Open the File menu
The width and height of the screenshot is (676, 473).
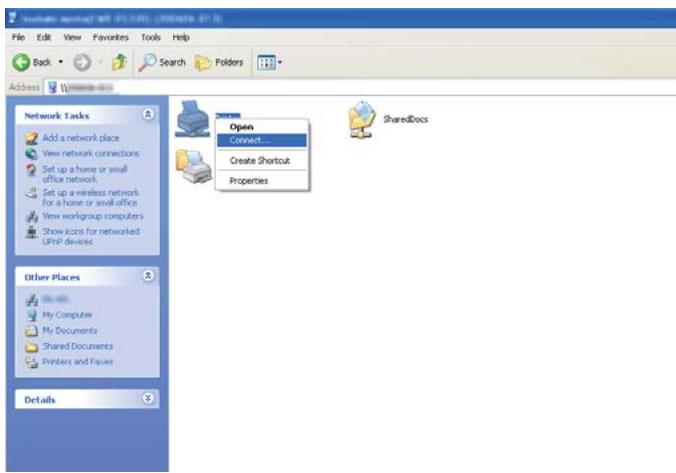click(18, 38)
